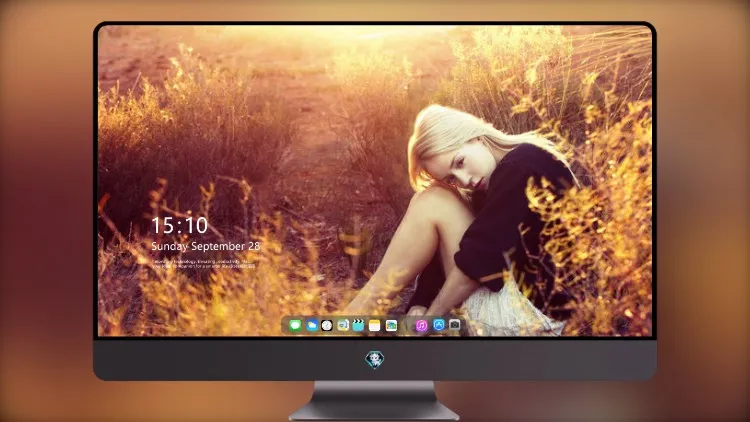This screenshot has height=422, width=750.
Task: Launch the Clock app from the dock
Action: point(327,325)
